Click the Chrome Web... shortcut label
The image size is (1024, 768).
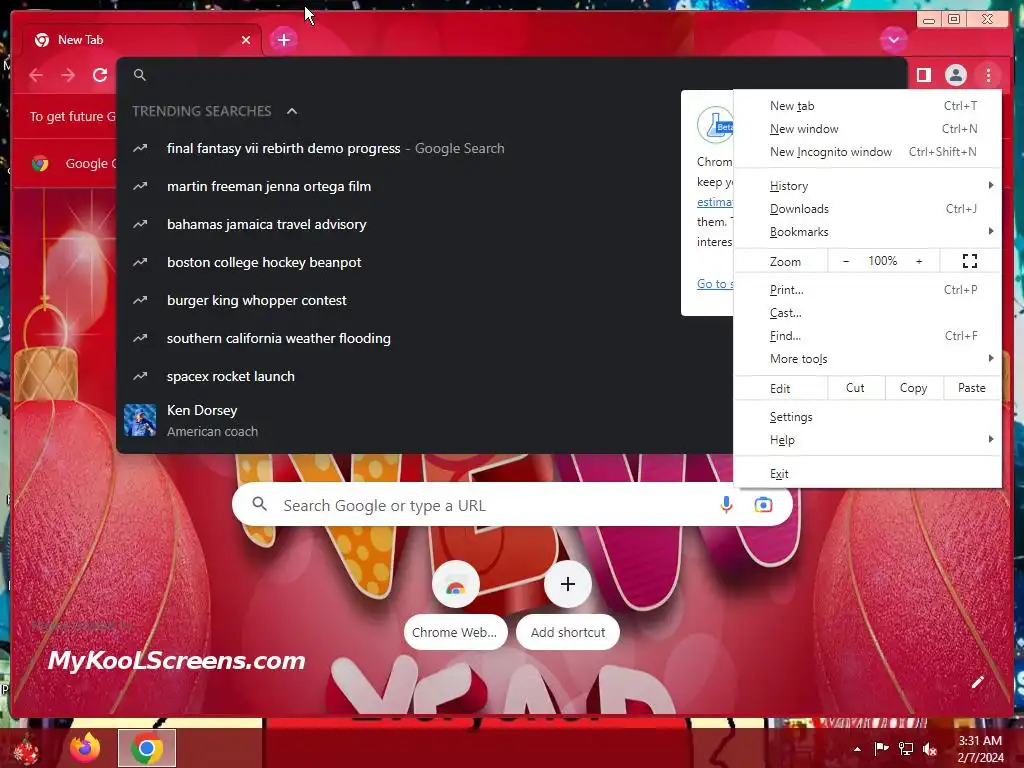point(455,632)
